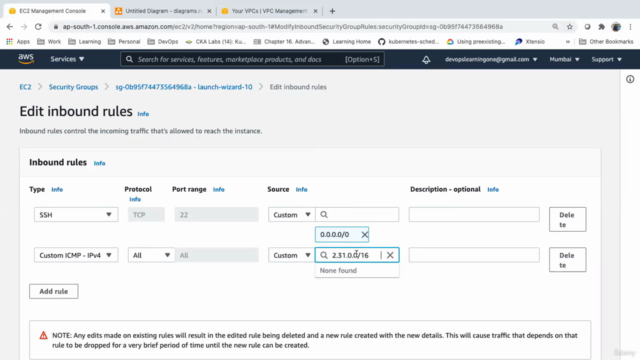Show more bookmarks with chevron icon

click(x=568, y=42)
